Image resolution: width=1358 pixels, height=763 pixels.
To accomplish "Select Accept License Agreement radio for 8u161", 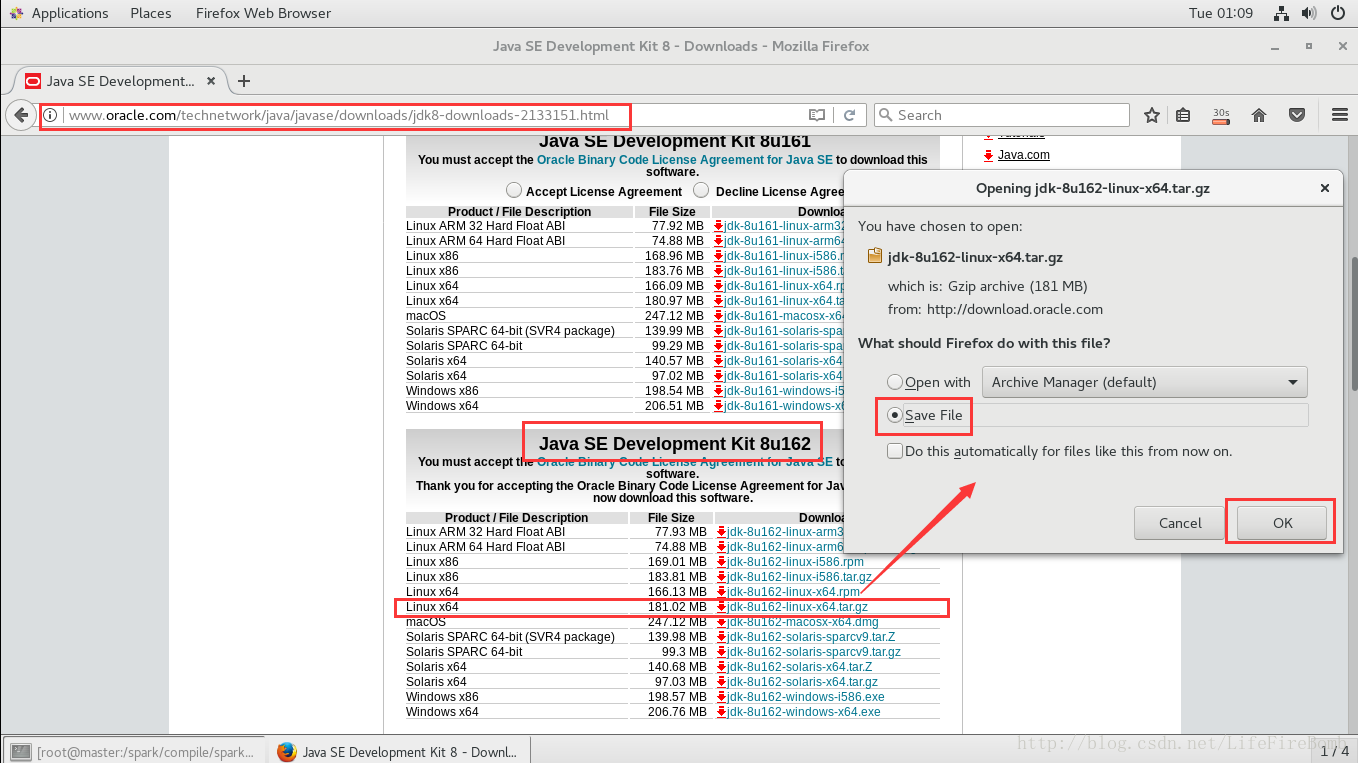I will 514,190.
